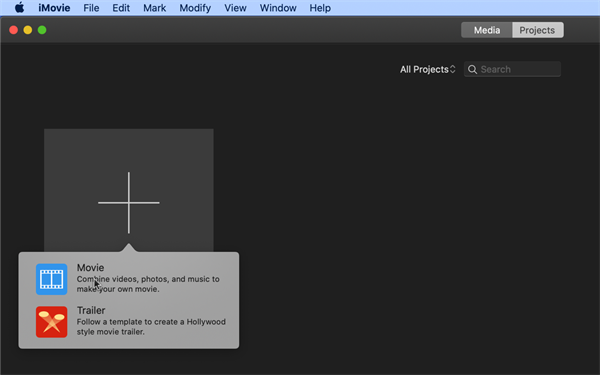Select the red Trailer spotlight icon

tap(51, 322)
